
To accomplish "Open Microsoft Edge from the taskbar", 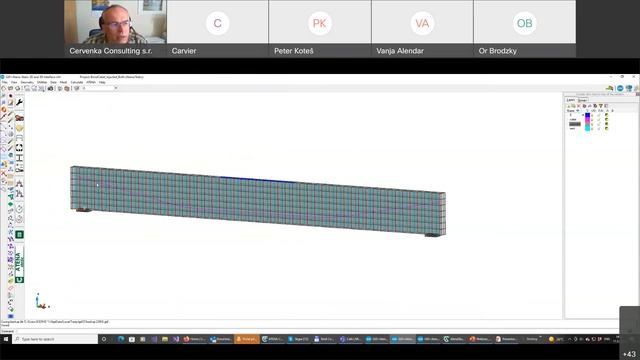I will 121,339.
